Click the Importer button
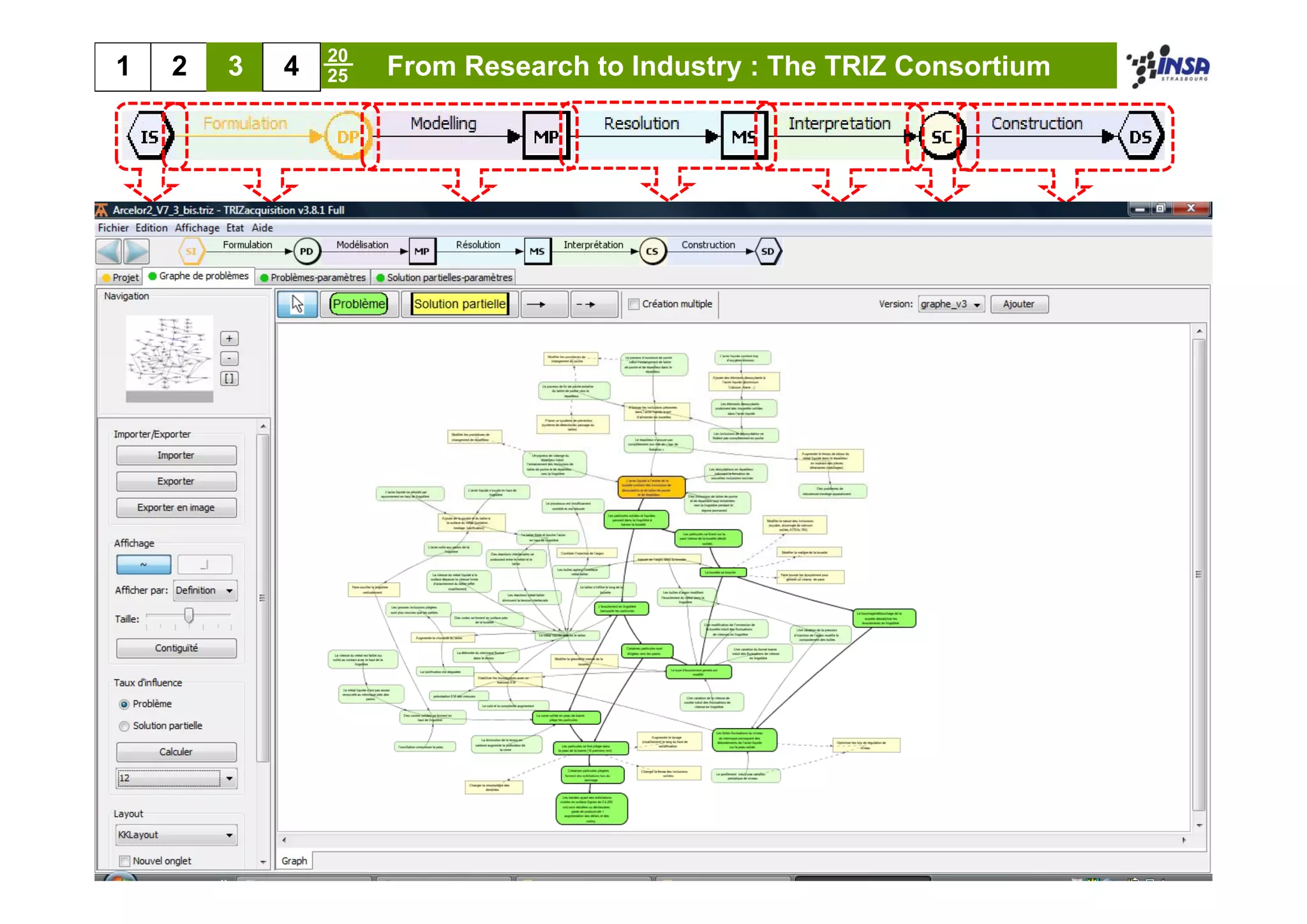This screenshot has height=924, width=1307. coord(176,456)
